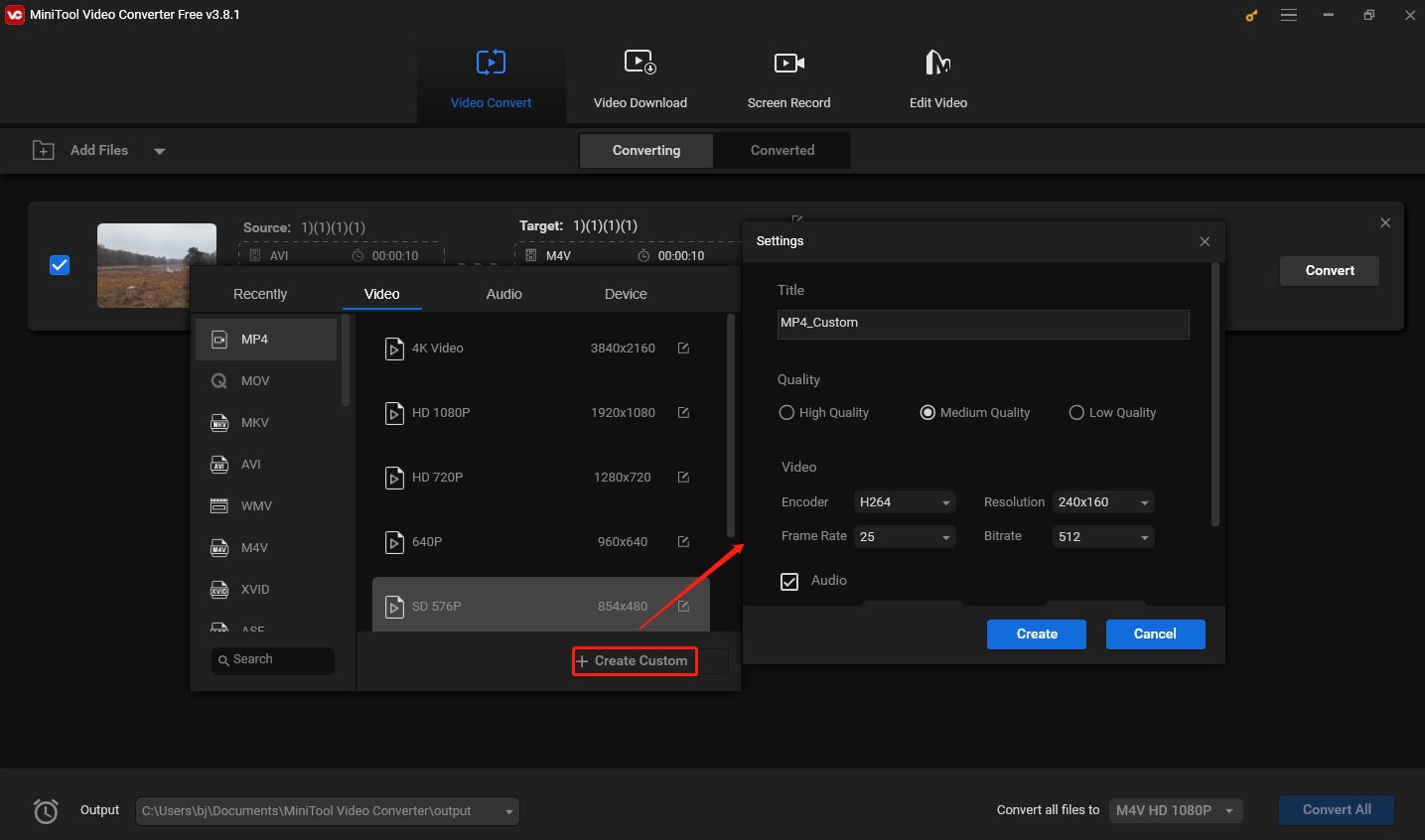Image resolution: width=1425 pixels, height=840 pixels.
Task: Click the 4K Video preset file icon
Action: coord(394,349)
